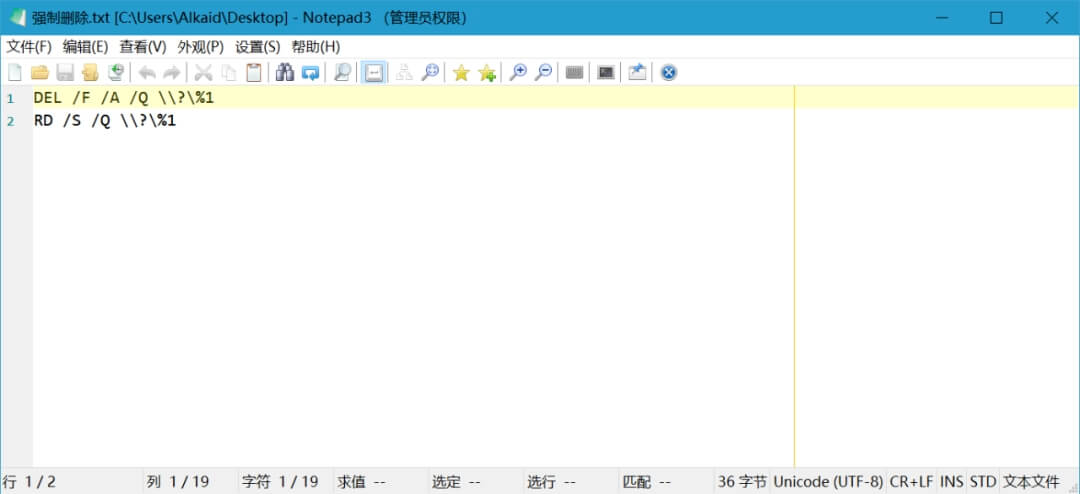Image resolution: width=1080 pixels, height=494 pixels.
Task: Zoom out using the magnifier minus icon
Action: 543,72
